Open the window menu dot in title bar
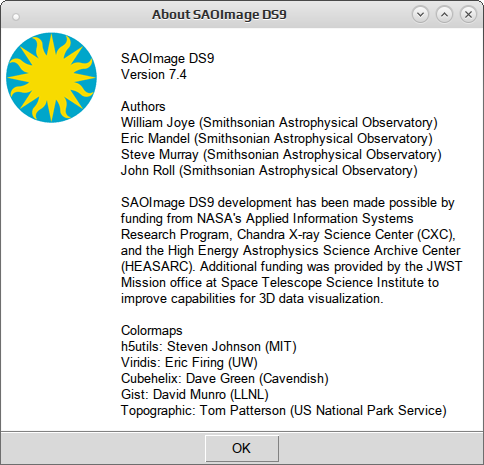The image size is (484, 465). pyautogui.click(x=16, y=17)
